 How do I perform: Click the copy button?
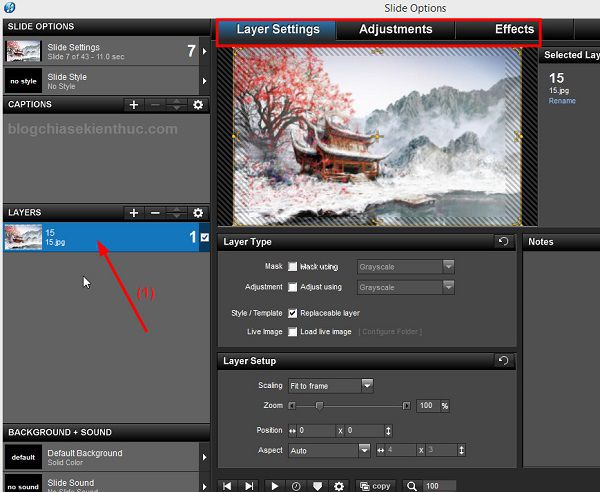tap(375, 486)
